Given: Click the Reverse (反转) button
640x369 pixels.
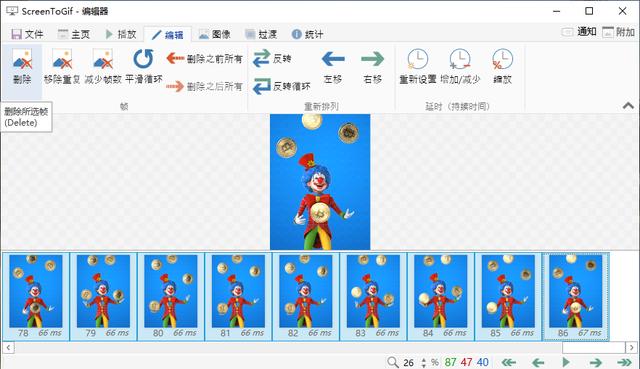Looking at the screenshot, I should pyautogui.click(x=272, y=58).
